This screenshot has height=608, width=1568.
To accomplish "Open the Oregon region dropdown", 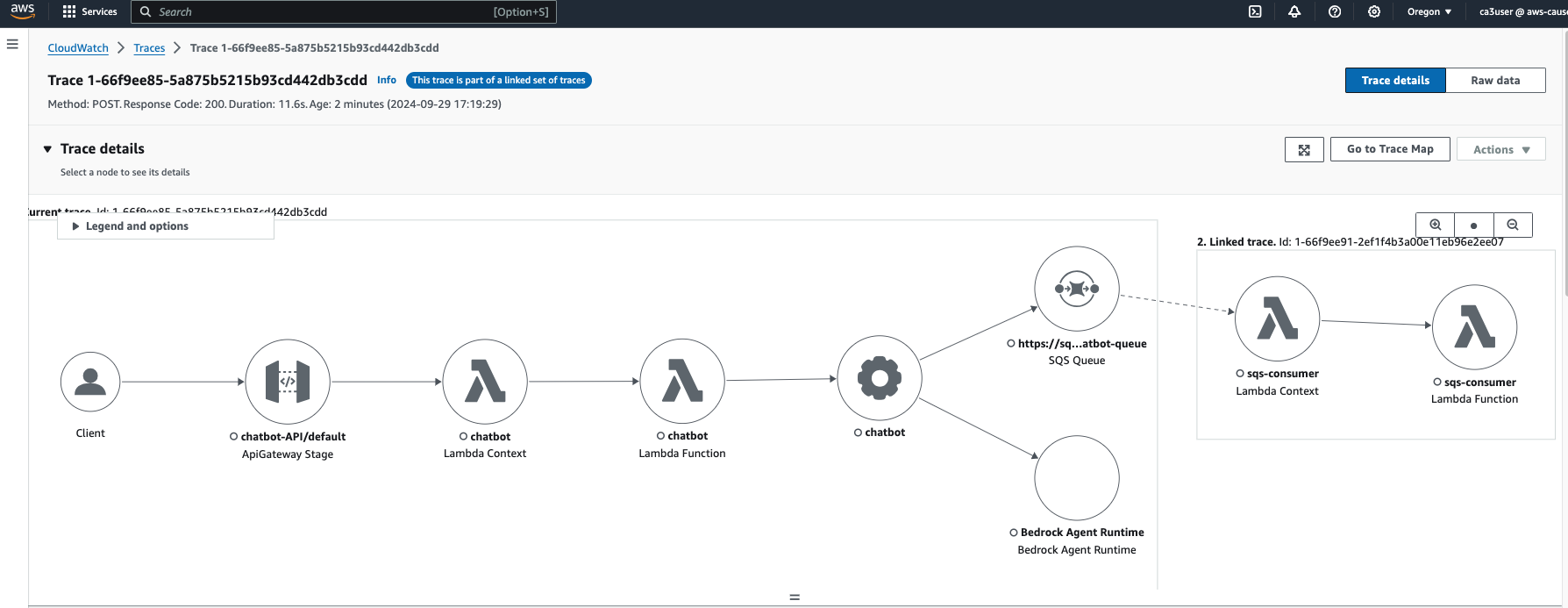I will pyautogui.click(x=1429, y=11).
